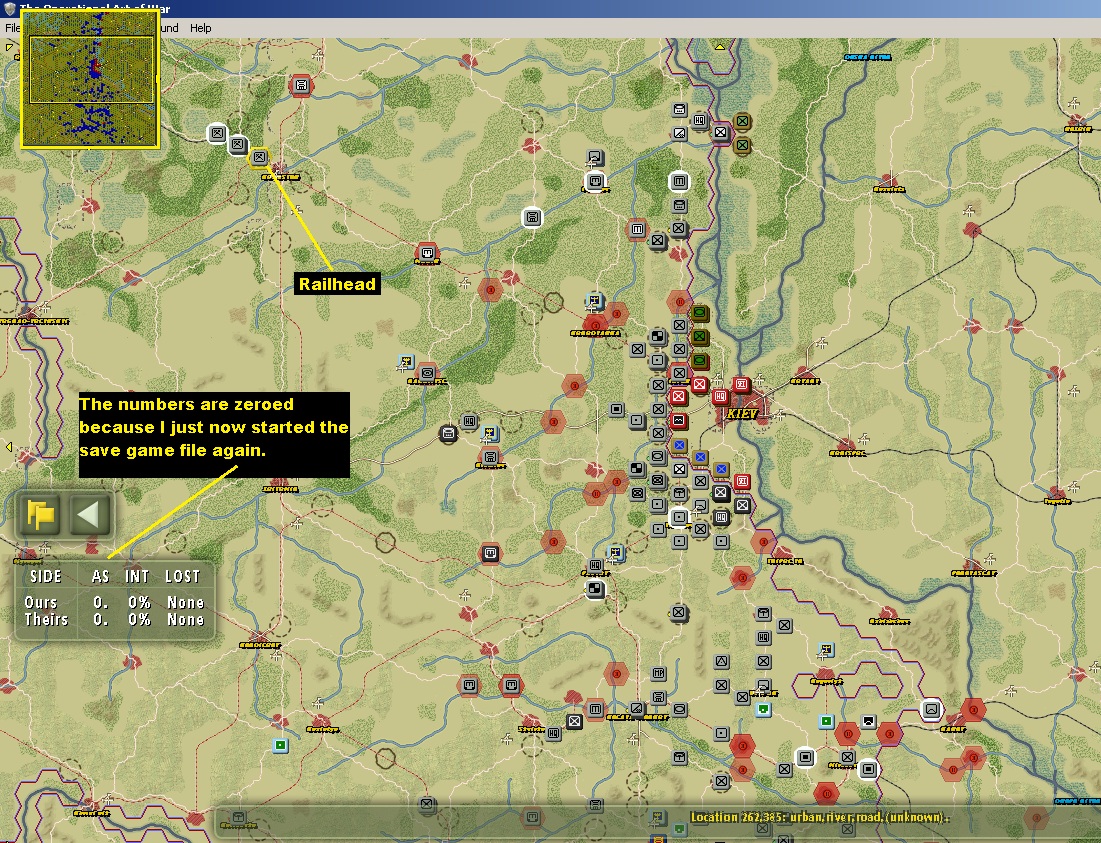The width and height of the screenshot is (1101, 843).
Task: Select the gray HQ unit beside the dark round unit
Action: click(469, 421)
